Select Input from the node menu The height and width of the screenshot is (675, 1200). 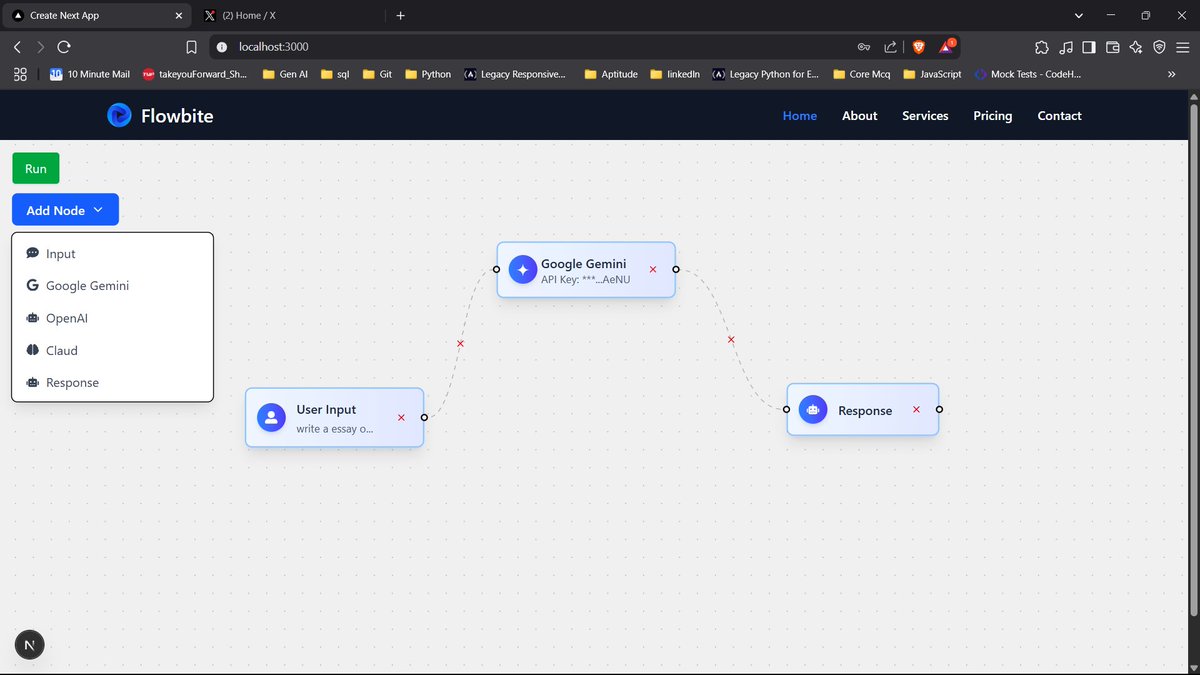[112, 254]
